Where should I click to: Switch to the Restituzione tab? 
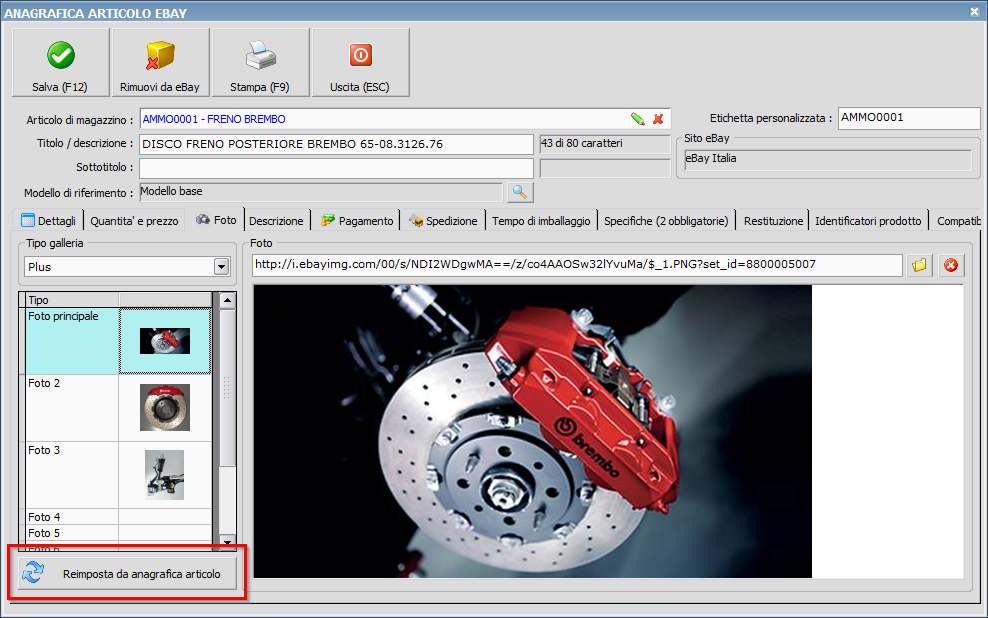(773, 220)
